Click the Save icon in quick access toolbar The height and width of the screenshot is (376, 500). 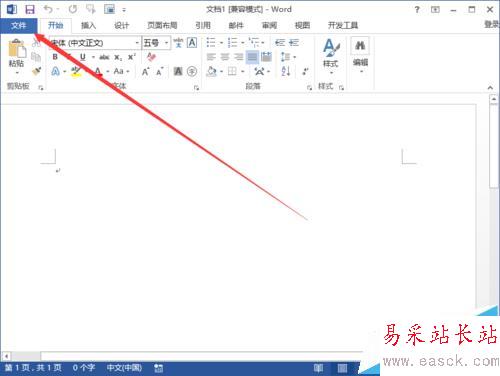30,9
